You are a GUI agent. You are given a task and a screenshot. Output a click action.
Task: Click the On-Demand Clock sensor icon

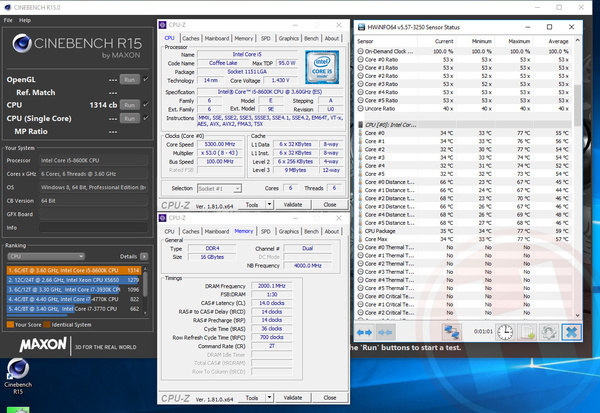(x=360, y=51)
